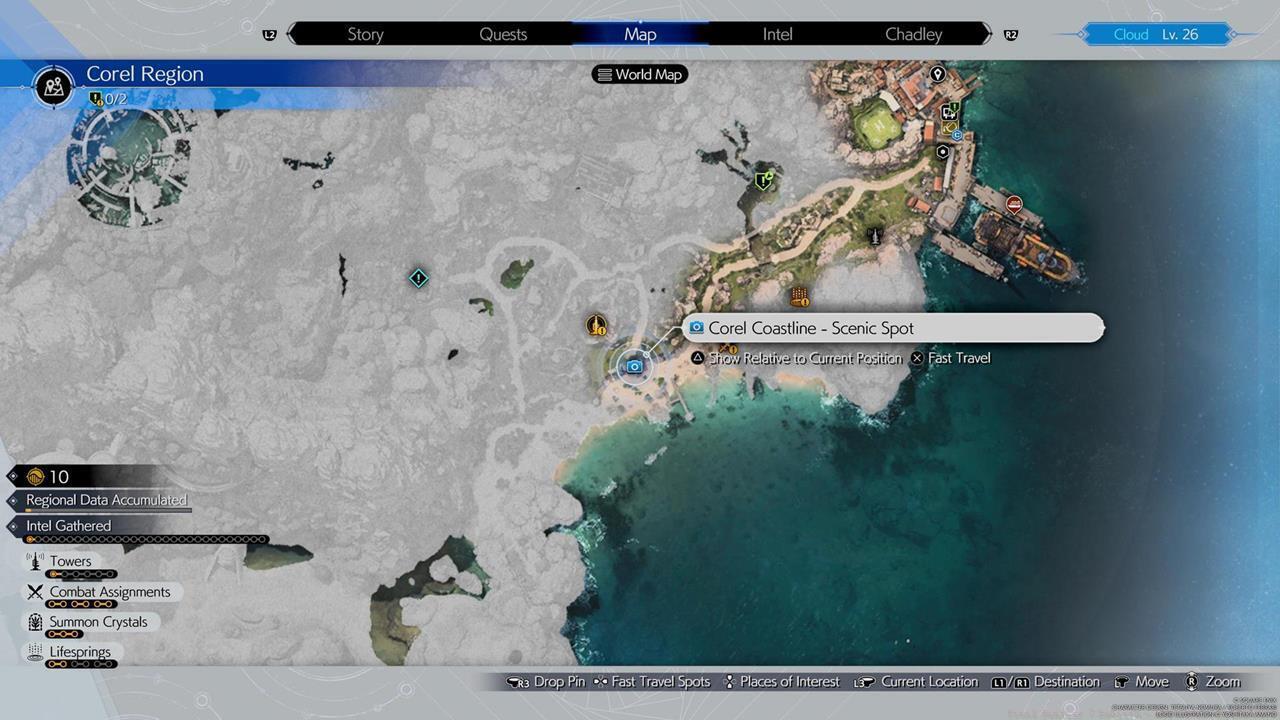This screenshot has height=720, width=1280.
Task: Open the Story tab
Action: [365, 34]
